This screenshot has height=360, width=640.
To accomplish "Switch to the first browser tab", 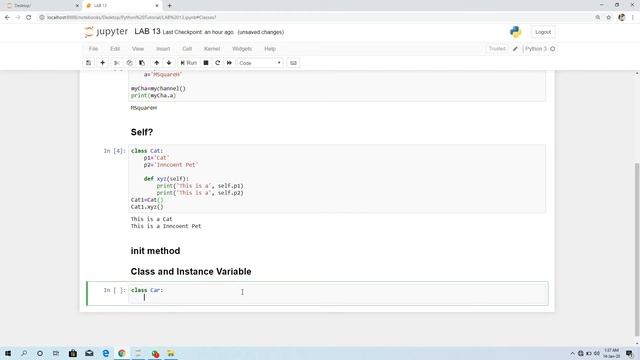I will 41,6.
